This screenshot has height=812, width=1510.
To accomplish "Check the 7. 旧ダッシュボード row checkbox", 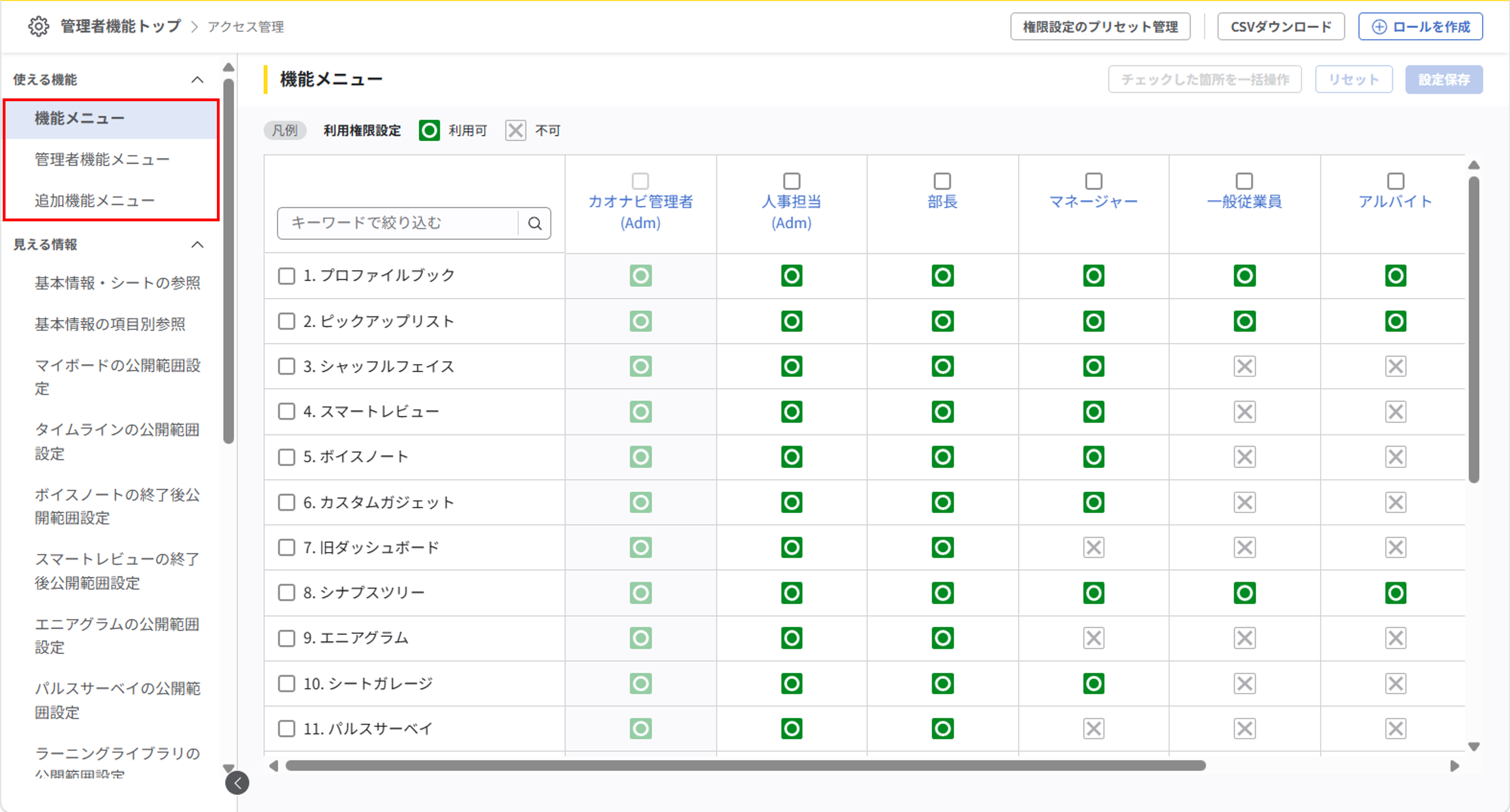I will (286, 547).
